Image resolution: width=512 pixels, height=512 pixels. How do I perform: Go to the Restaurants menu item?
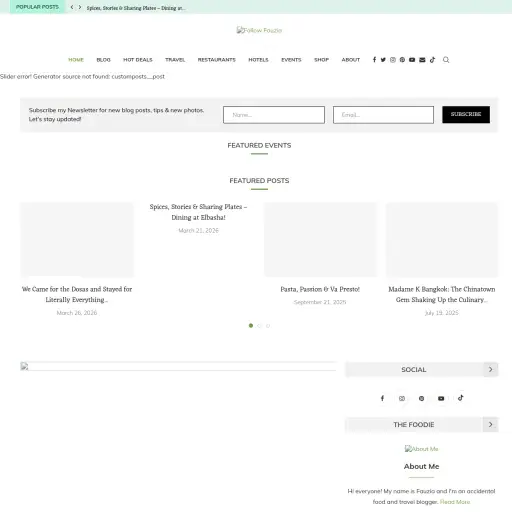coord(217,60)
